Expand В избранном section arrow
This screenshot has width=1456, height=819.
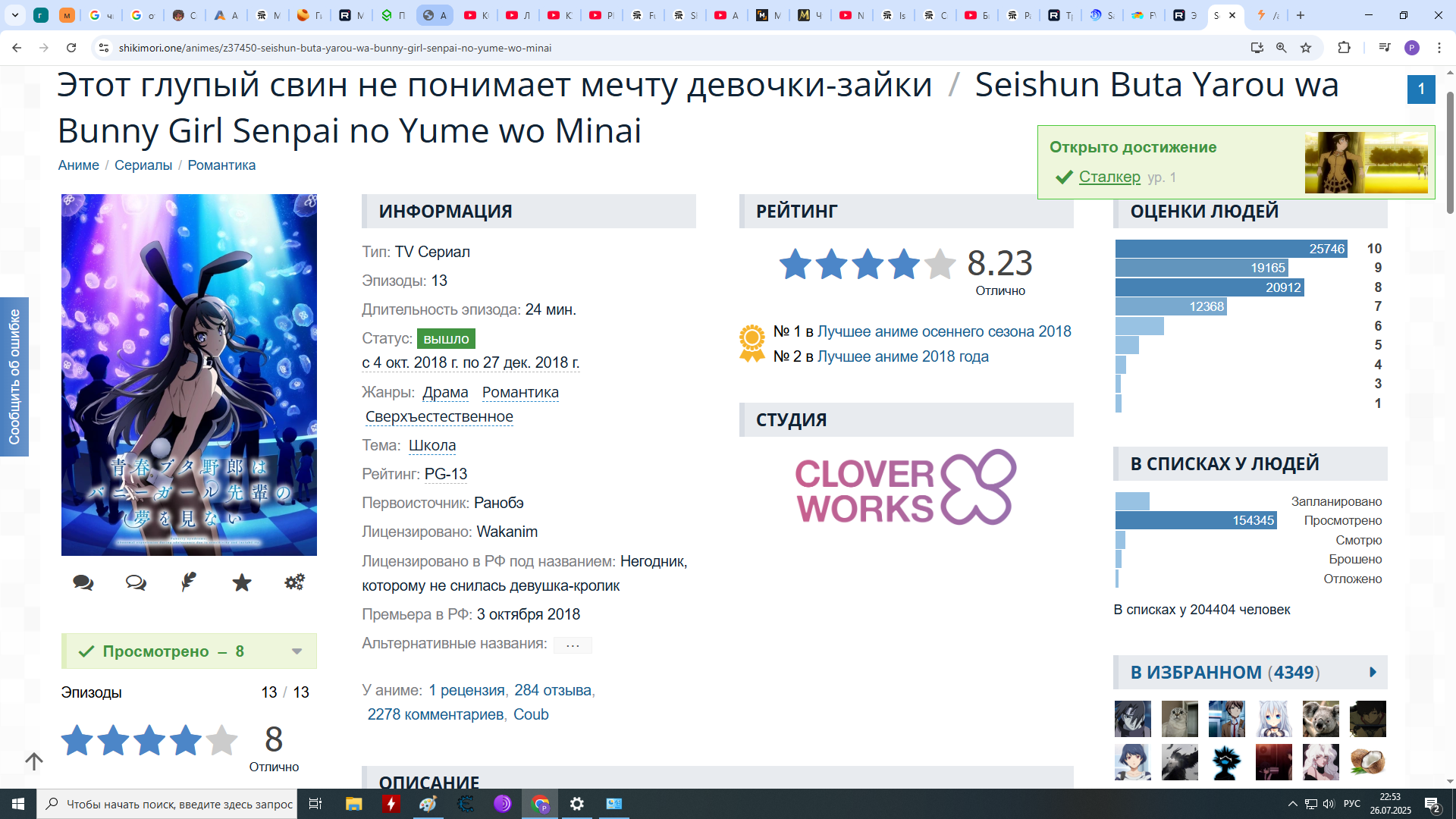1373,673
